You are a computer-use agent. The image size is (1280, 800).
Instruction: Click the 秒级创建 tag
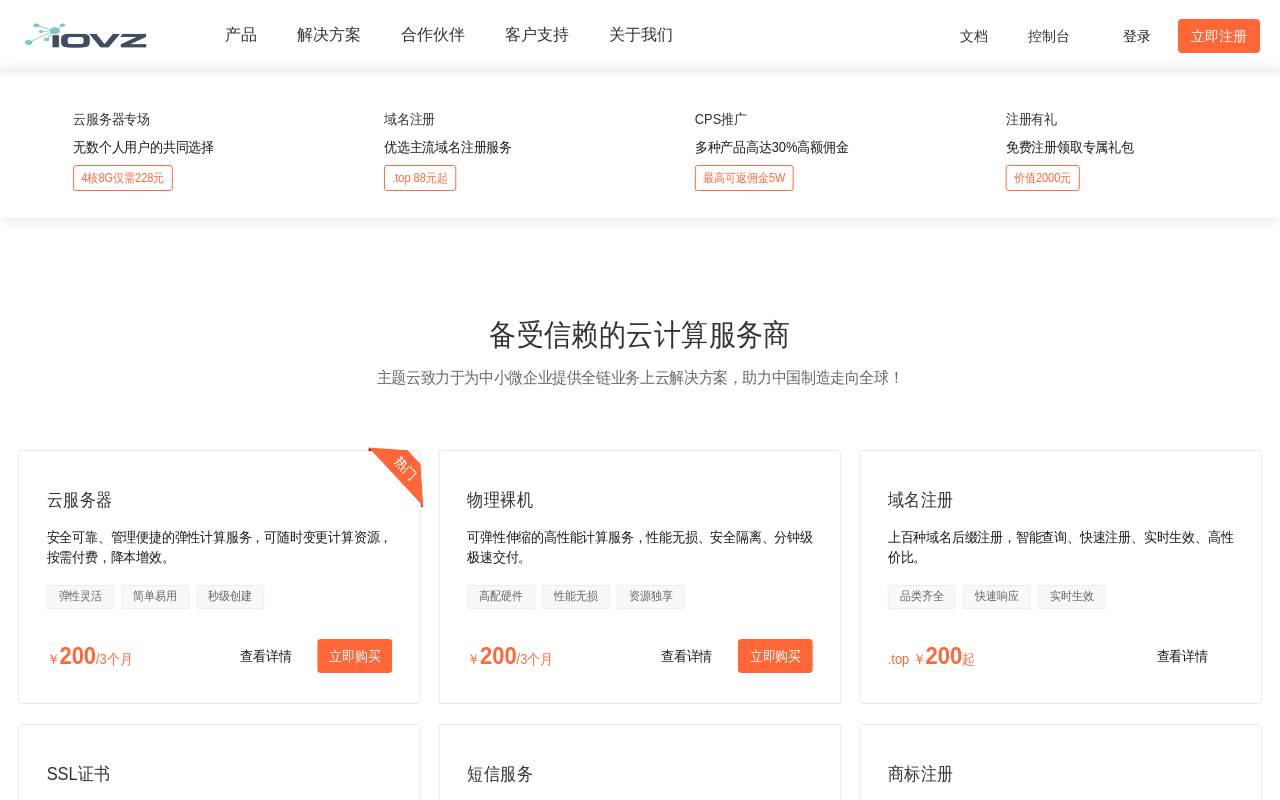[x=230, y=597]
